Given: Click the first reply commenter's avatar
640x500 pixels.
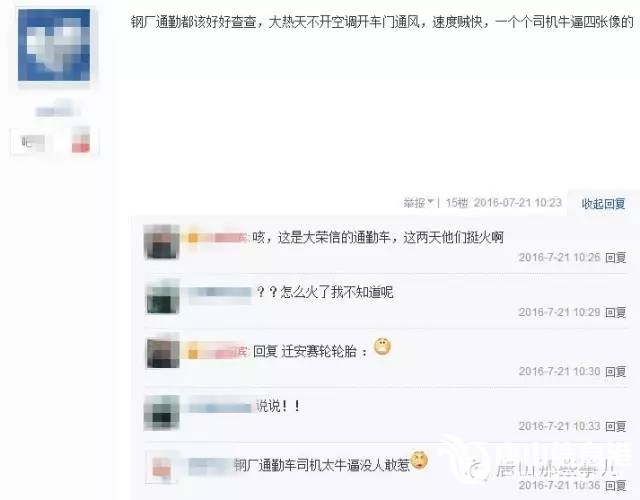Looking at the screenshot, I should (x=162, y=242).
